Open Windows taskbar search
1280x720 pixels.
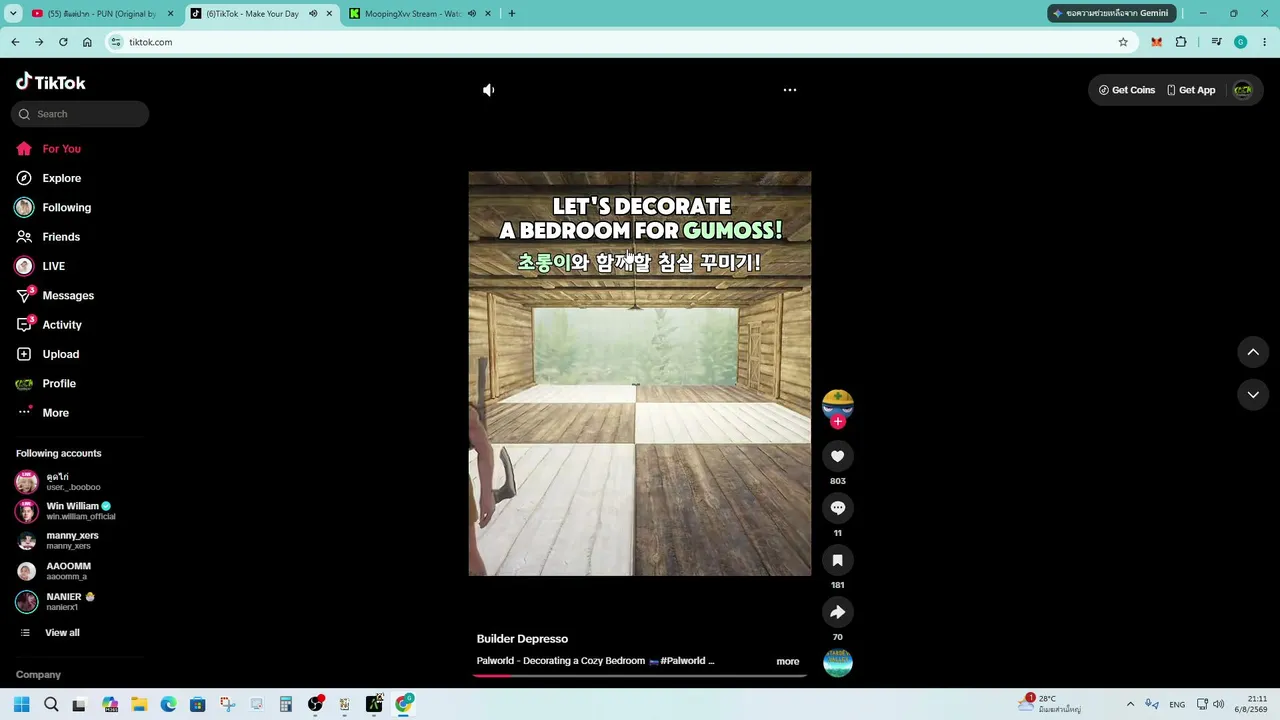click(51, 704)
